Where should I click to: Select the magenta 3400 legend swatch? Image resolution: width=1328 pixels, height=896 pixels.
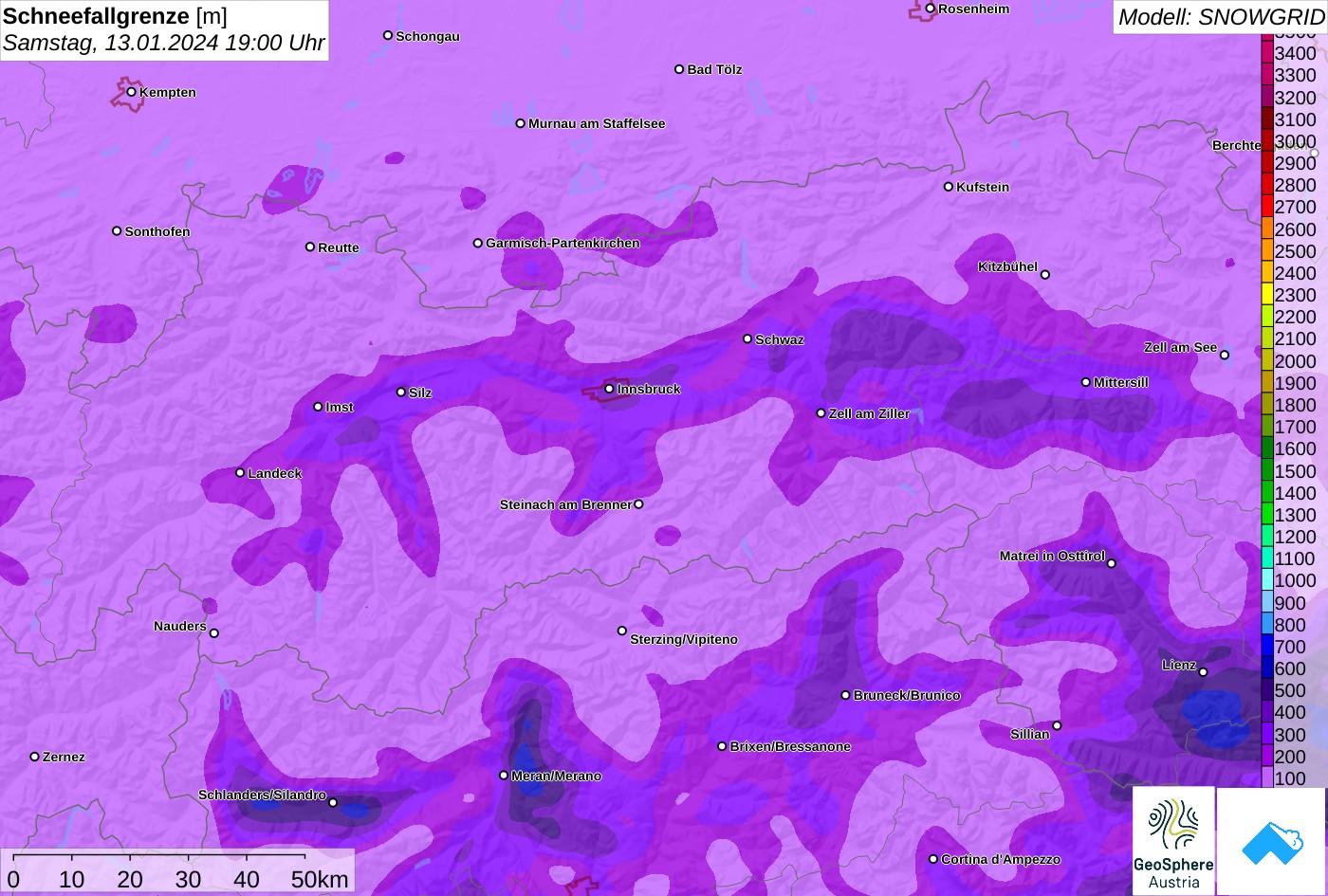pos(1267,53)
